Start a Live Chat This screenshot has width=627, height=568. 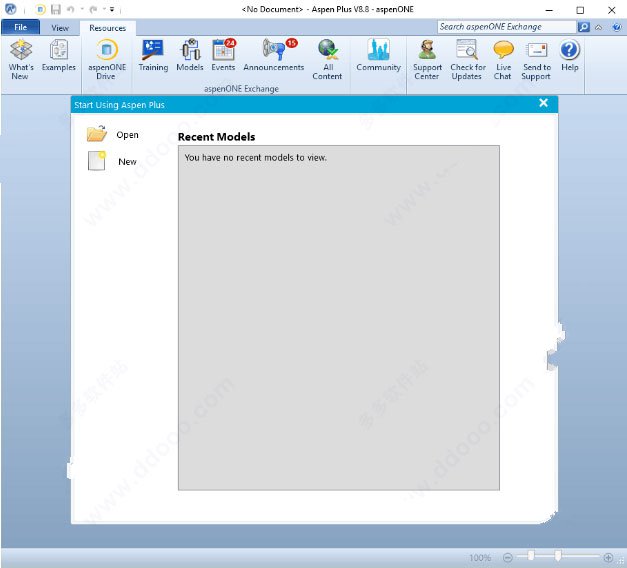(x=503, y=60)
